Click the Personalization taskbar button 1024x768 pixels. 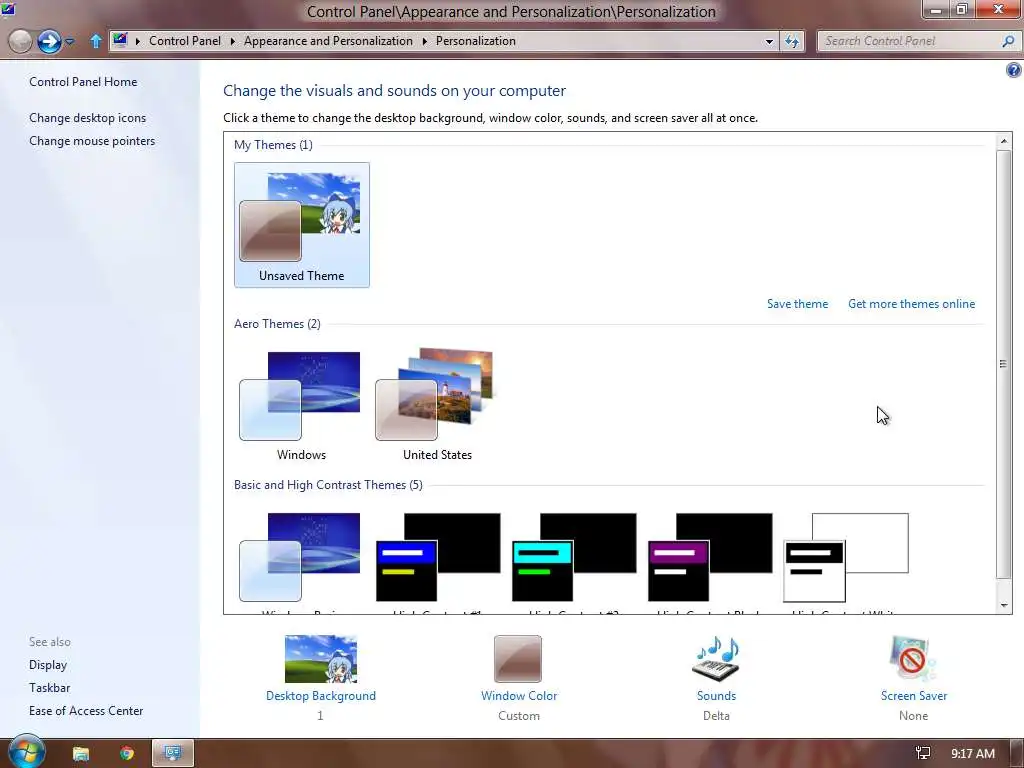[x=173, y=754]
